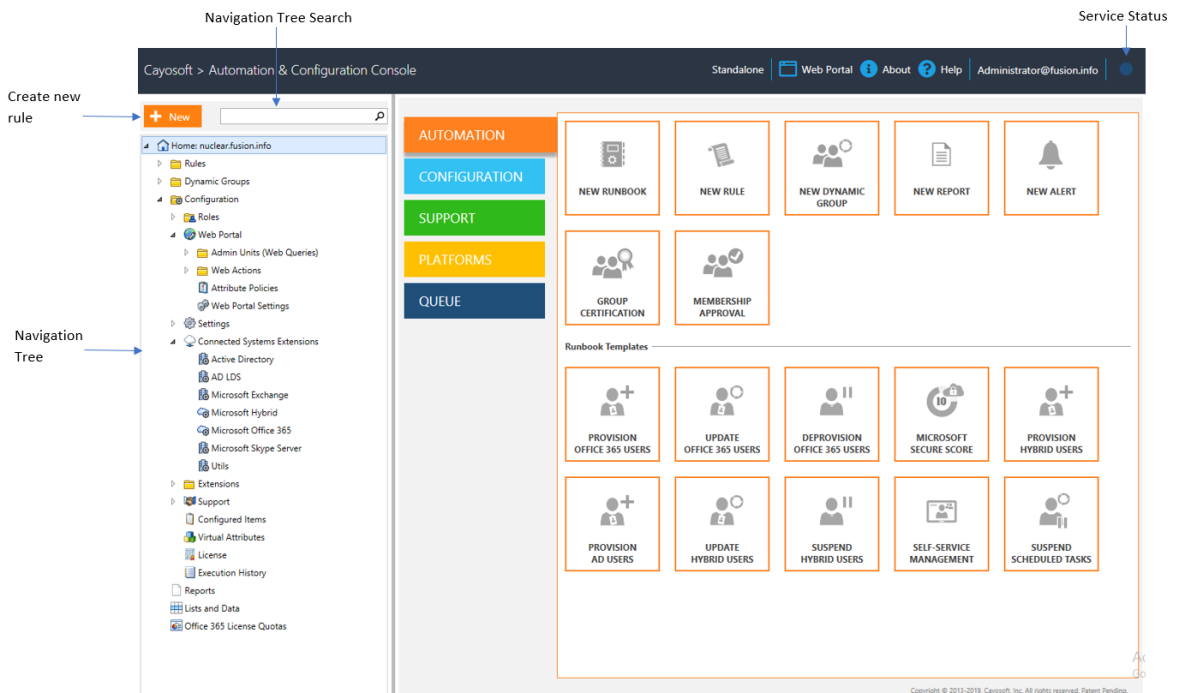The width and height of the screenshot is (1185, 693).
Task: Expand the Web Actions folder
Action: coord(186,270)
